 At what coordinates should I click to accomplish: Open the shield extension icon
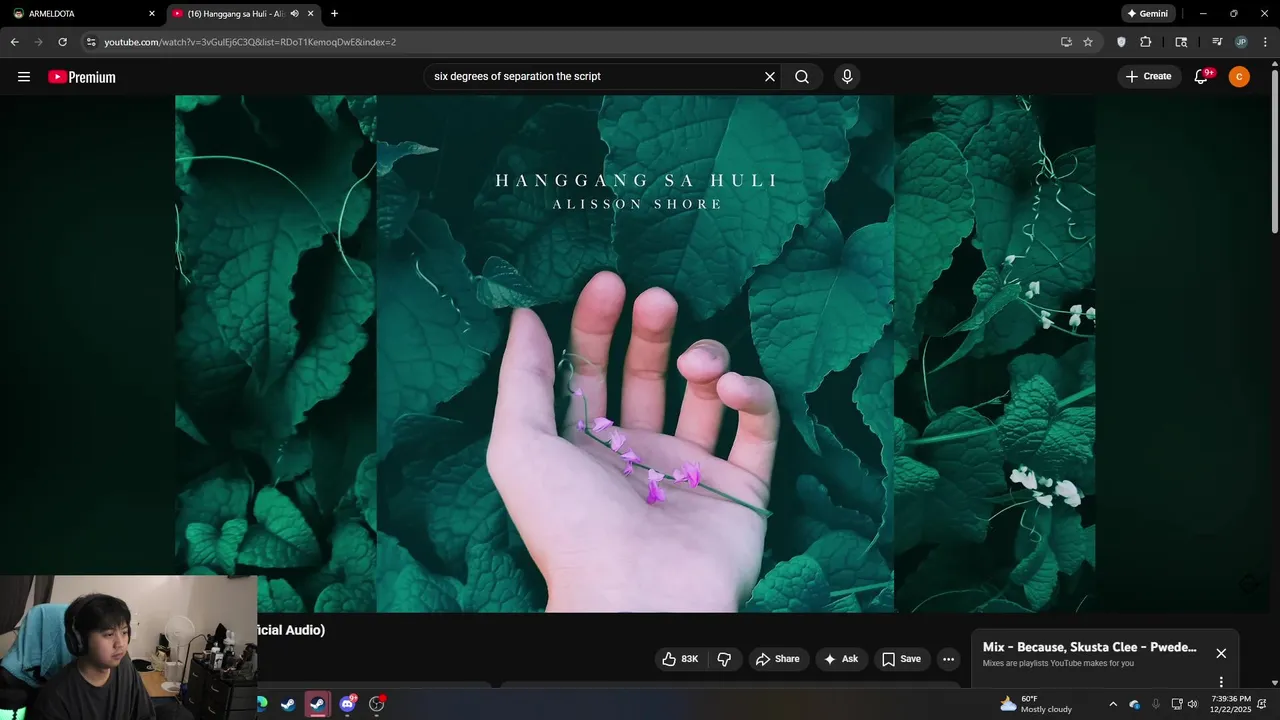point(1121,42)
